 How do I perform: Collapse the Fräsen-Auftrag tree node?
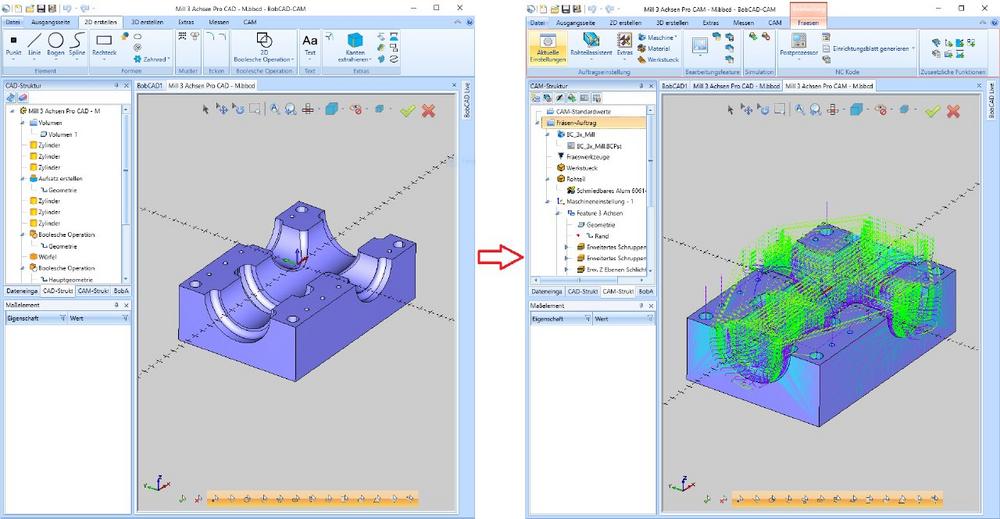537,121
